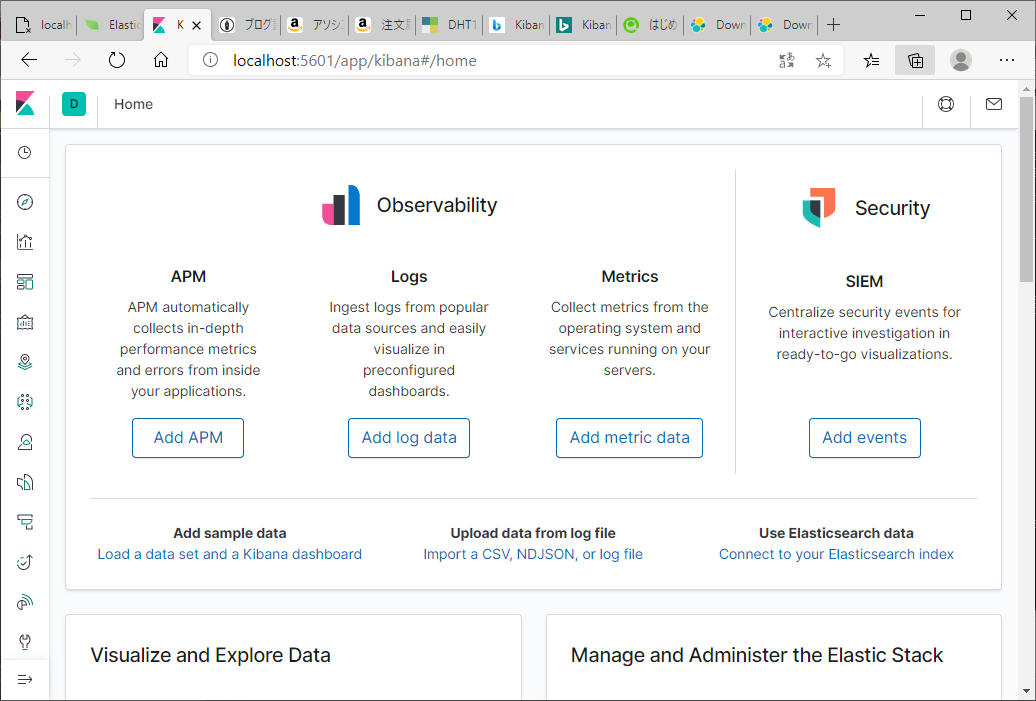The image size is (1036, 701).
Task: Go to the browser home page icon
Action: (161, 61)
